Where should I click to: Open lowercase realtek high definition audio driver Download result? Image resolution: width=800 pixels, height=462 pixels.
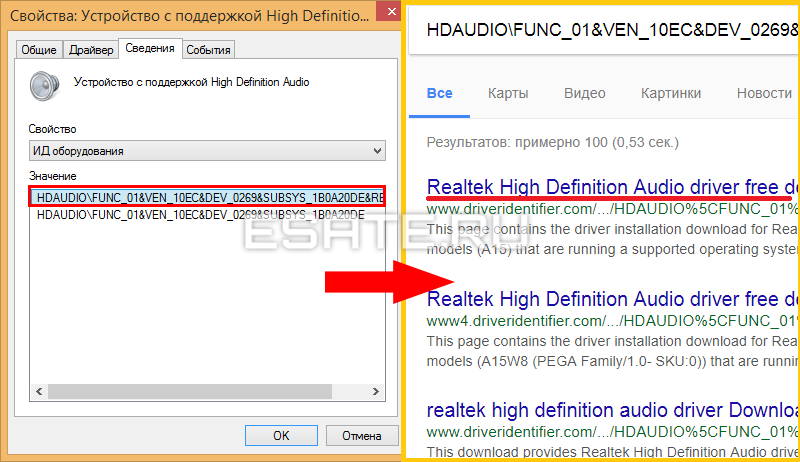click(611, 410)
